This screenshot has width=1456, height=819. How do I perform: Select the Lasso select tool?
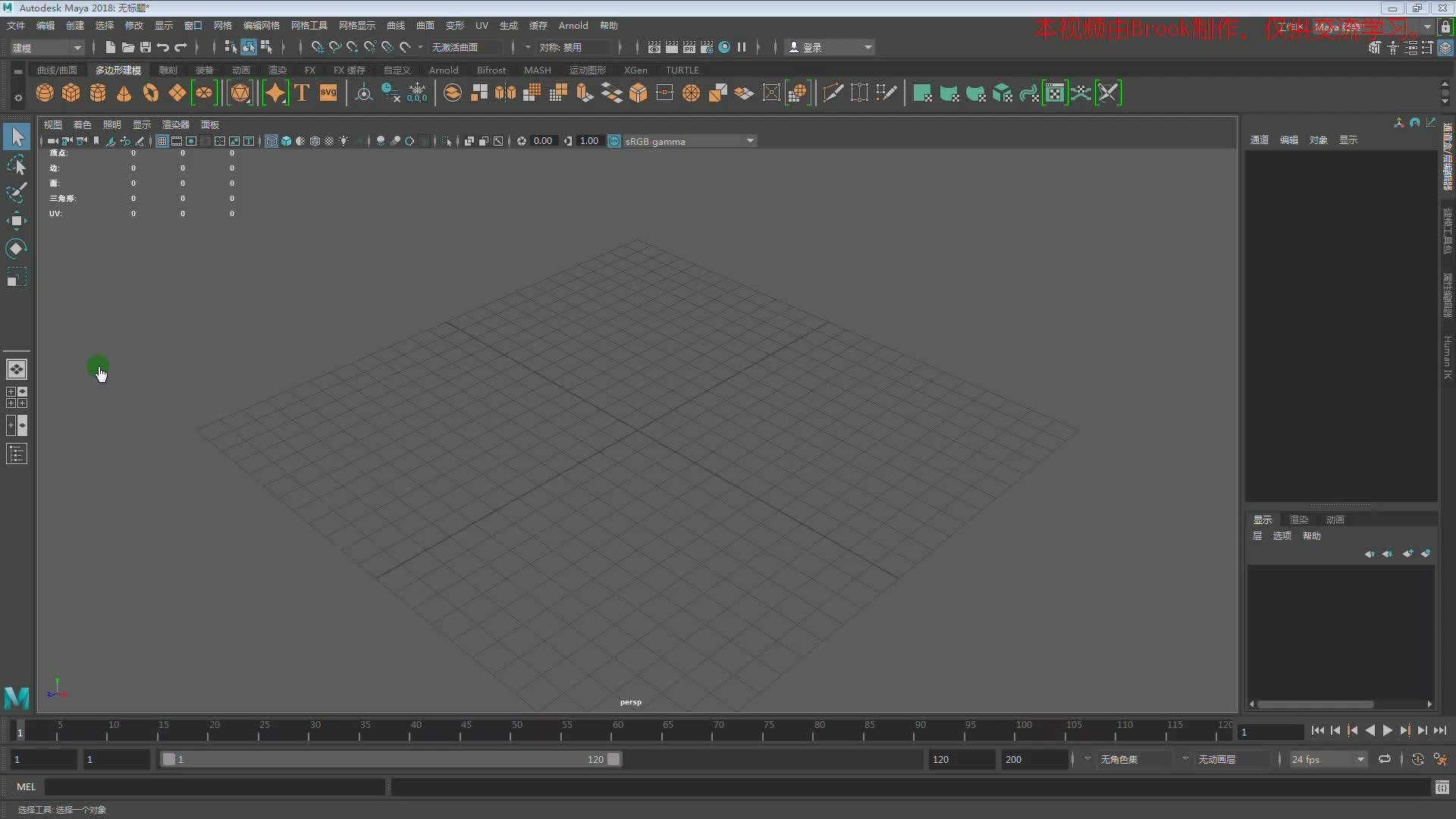[17, 165]
